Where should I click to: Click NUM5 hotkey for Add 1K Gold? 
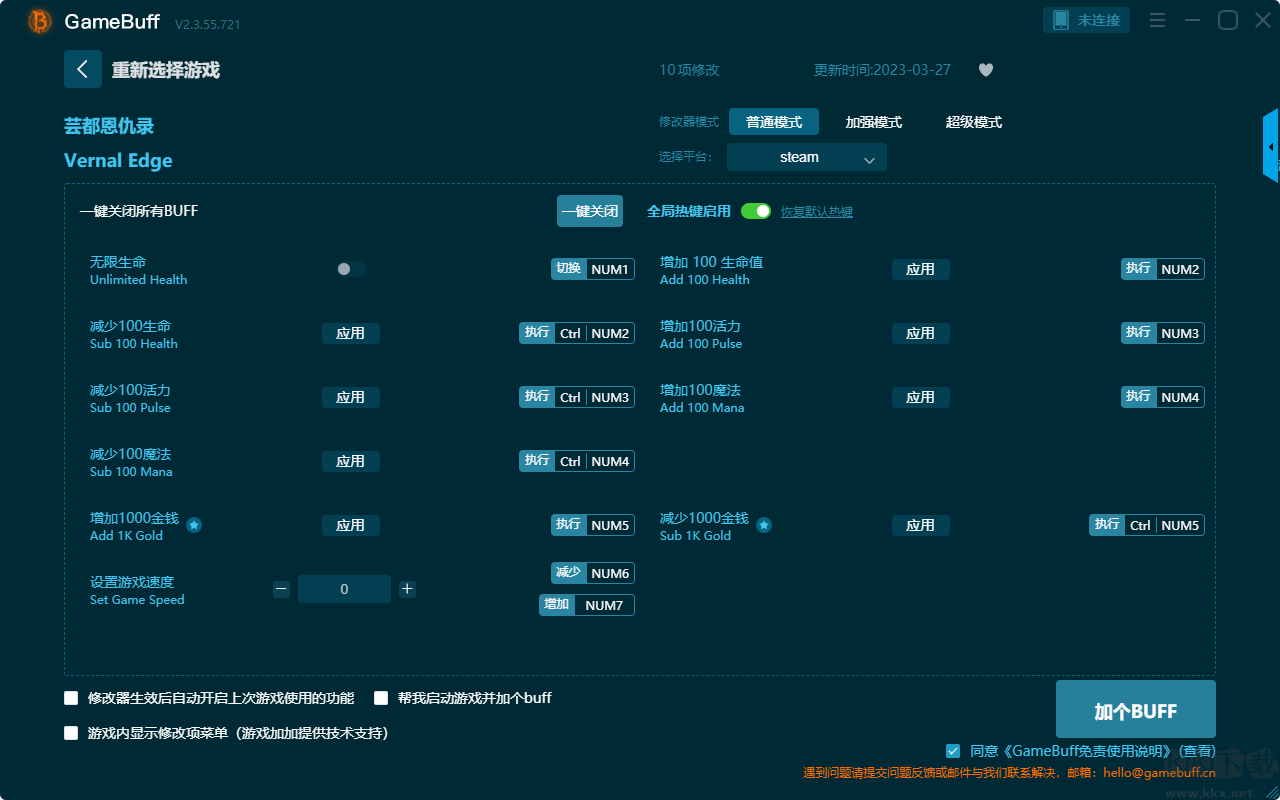tap(593, 525)
